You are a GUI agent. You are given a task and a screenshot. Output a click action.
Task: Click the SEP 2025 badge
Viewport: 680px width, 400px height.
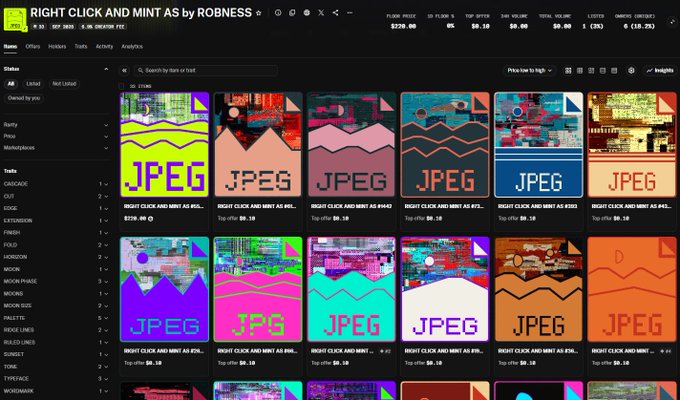pyautogui.click(x=63, y=27)
